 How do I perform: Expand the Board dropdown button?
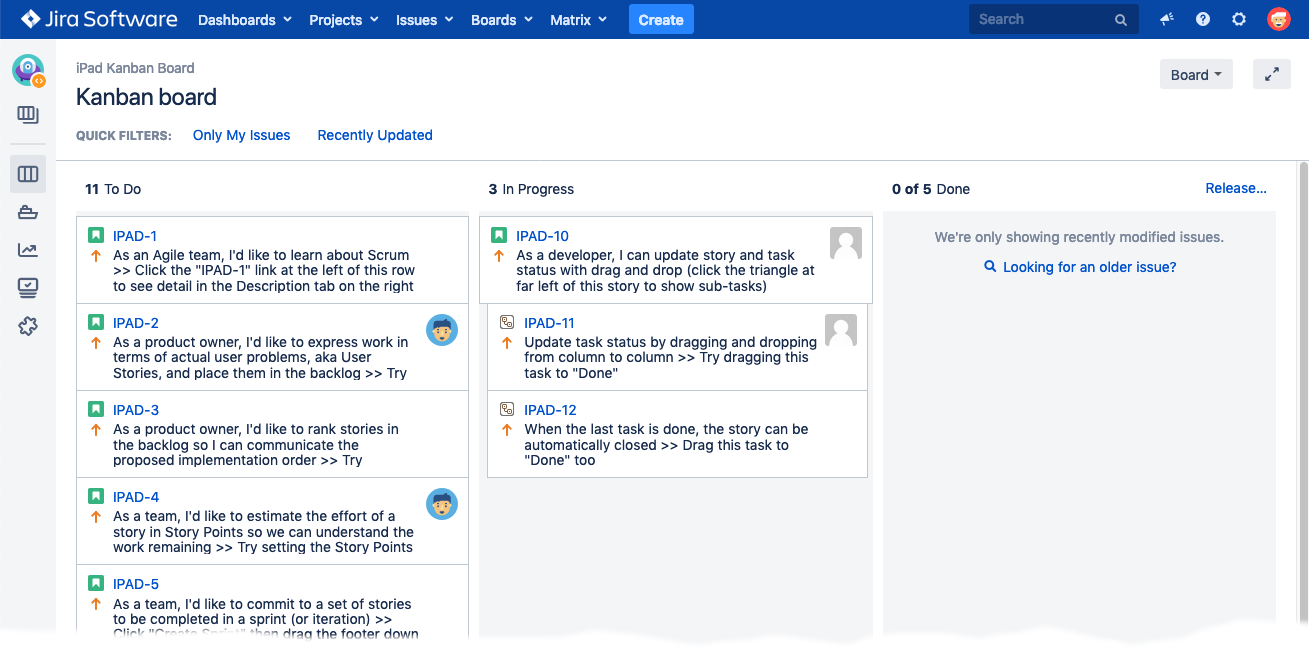coord(1196,75)
